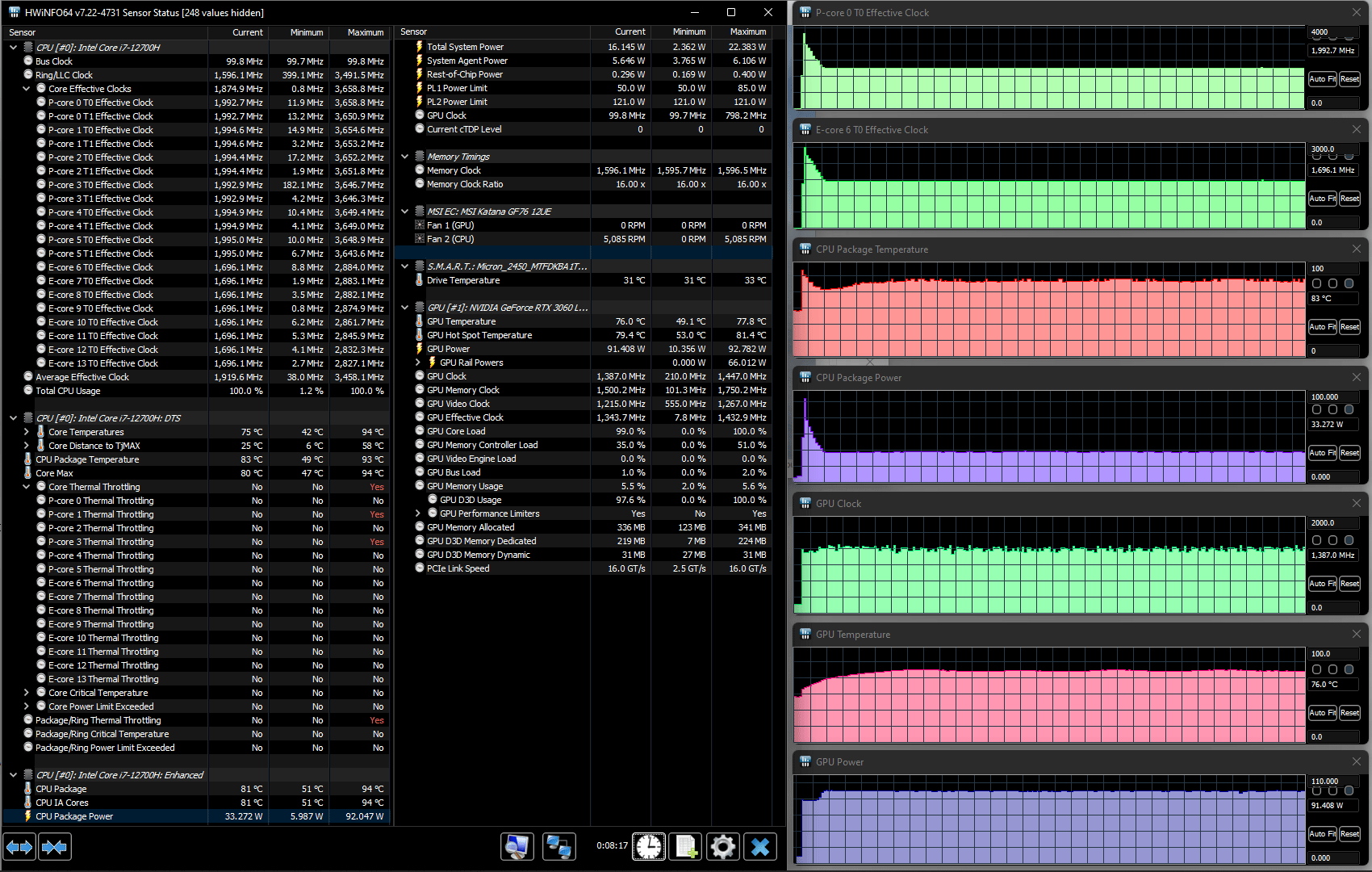Collapse the CPU [#0] Intel Core i7-12700H group
The width and height of the screenshot is (1372, 872).
pos(14,47)
